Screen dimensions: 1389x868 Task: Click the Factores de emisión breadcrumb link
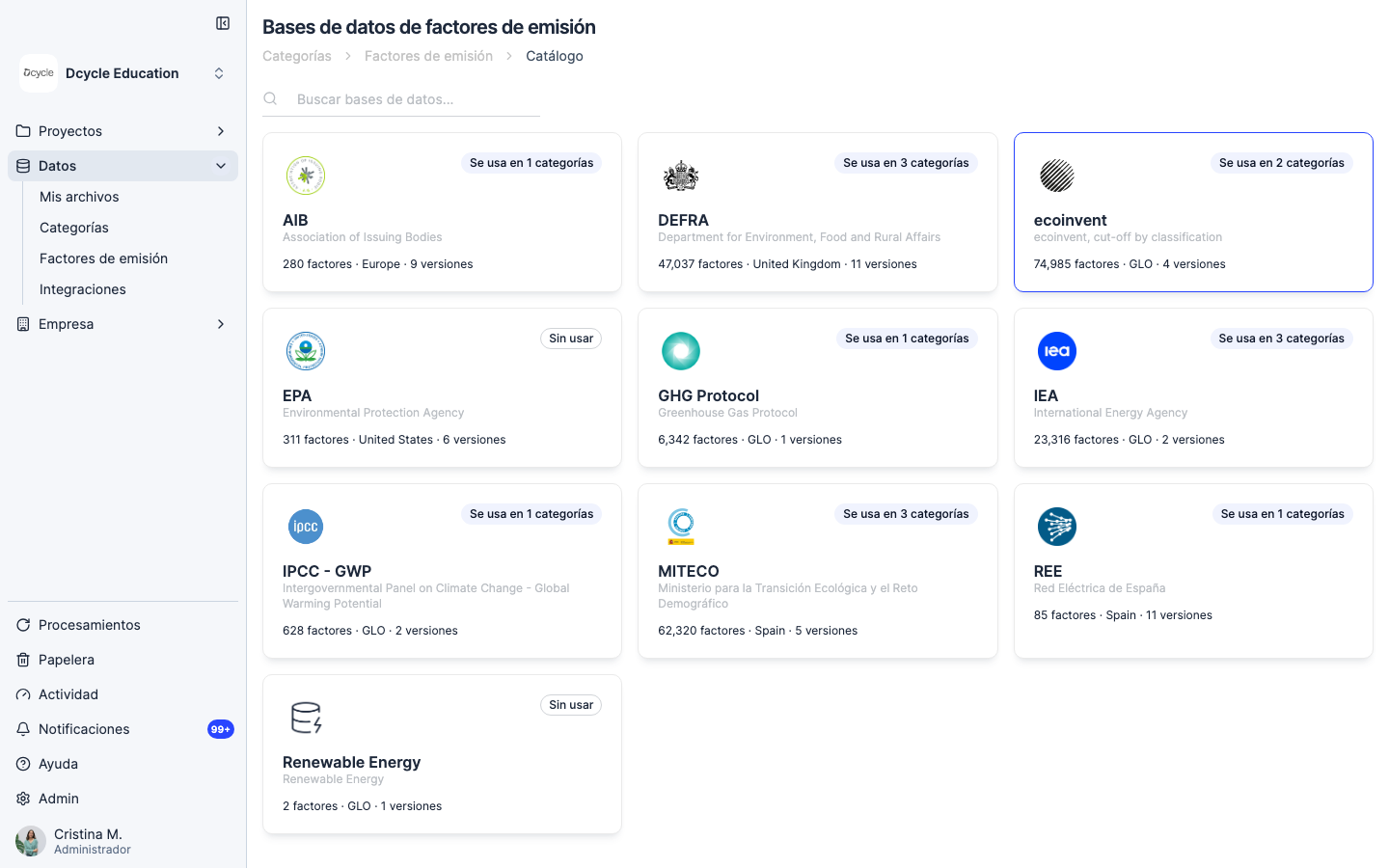coord(428,56)
